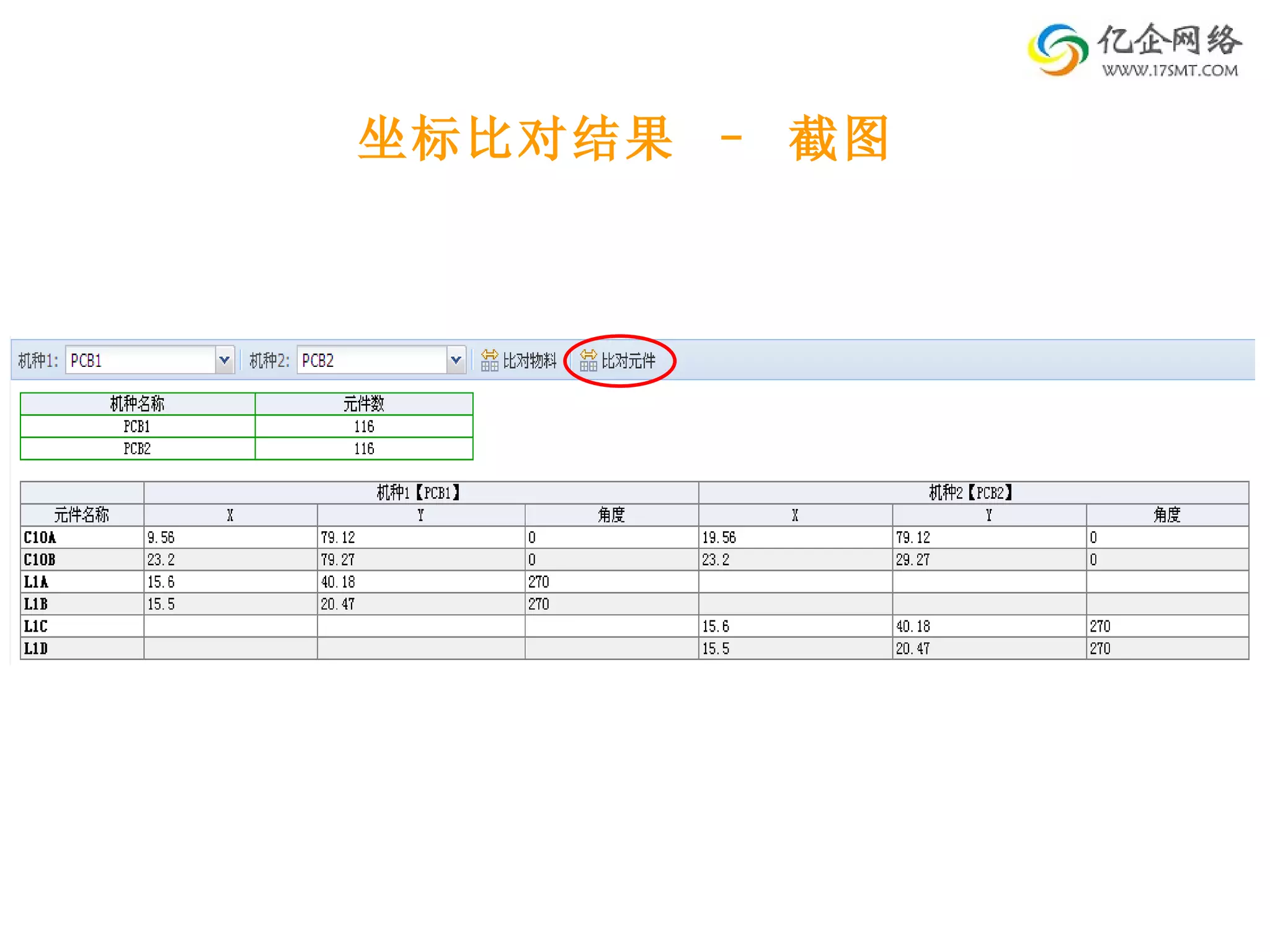Click the 9.56 X value cell
Image resolution: width=1270 pixels, height=952 pixels.
[x=231, y=537]
